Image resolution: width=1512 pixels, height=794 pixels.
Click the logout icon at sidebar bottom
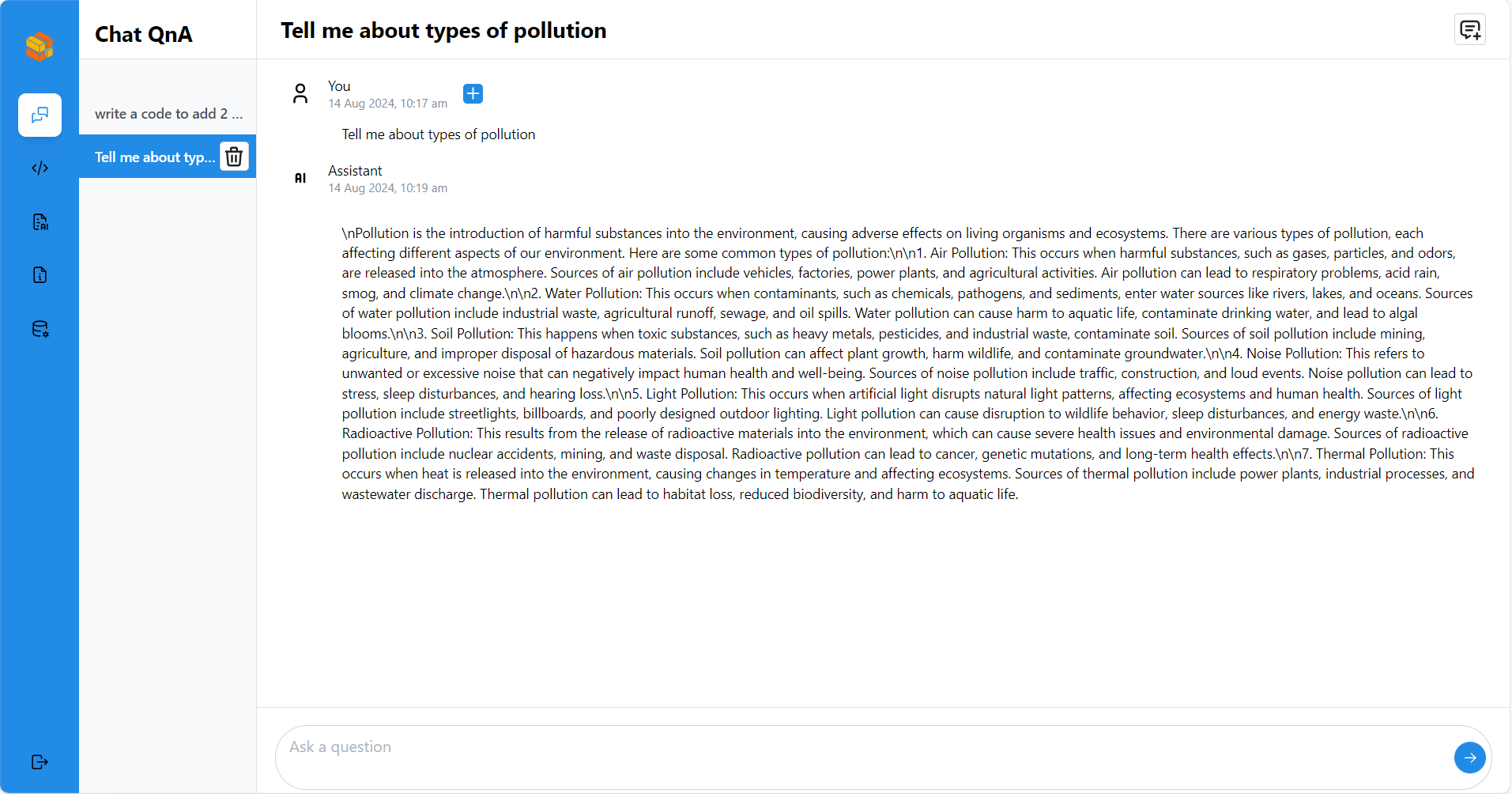[40, 762]
